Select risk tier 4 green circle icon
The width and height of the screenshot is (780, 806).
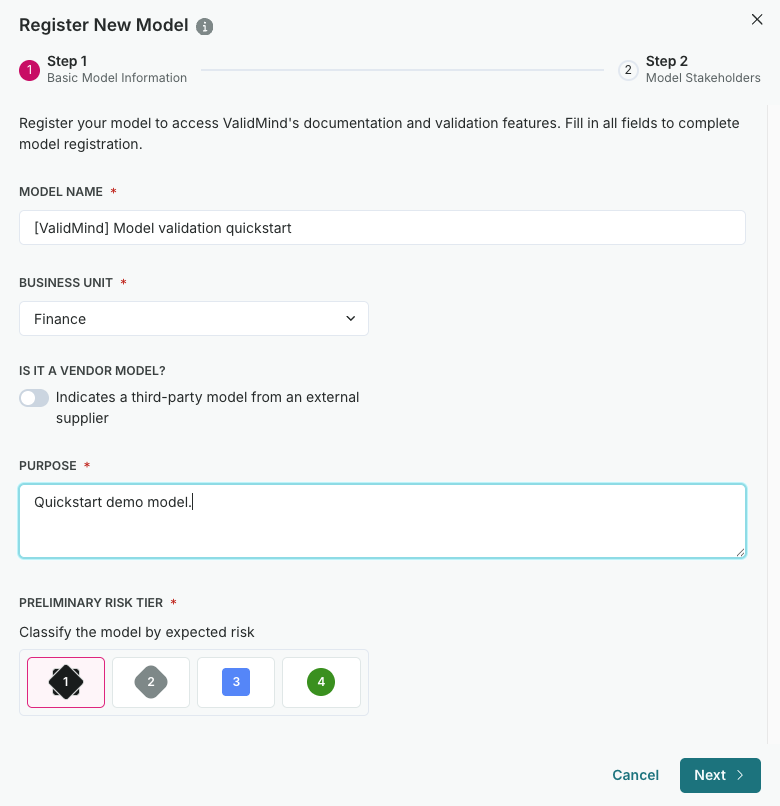321,682
